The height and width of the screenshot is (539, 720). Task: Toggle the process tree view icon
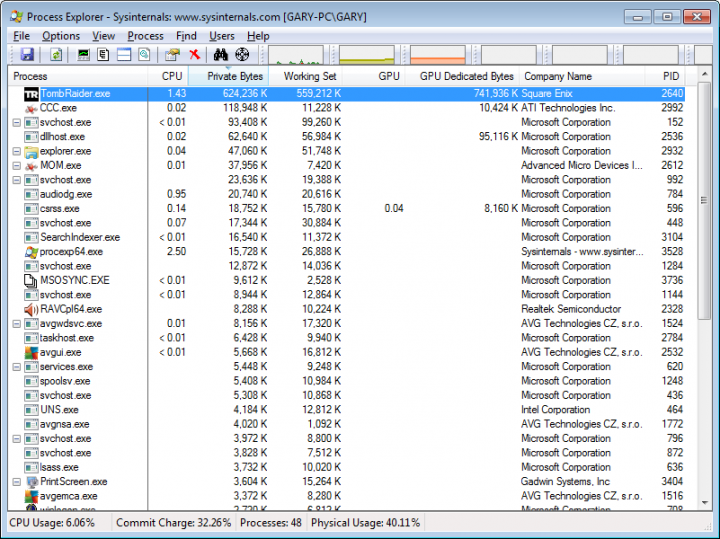click(x=103, y=55)
